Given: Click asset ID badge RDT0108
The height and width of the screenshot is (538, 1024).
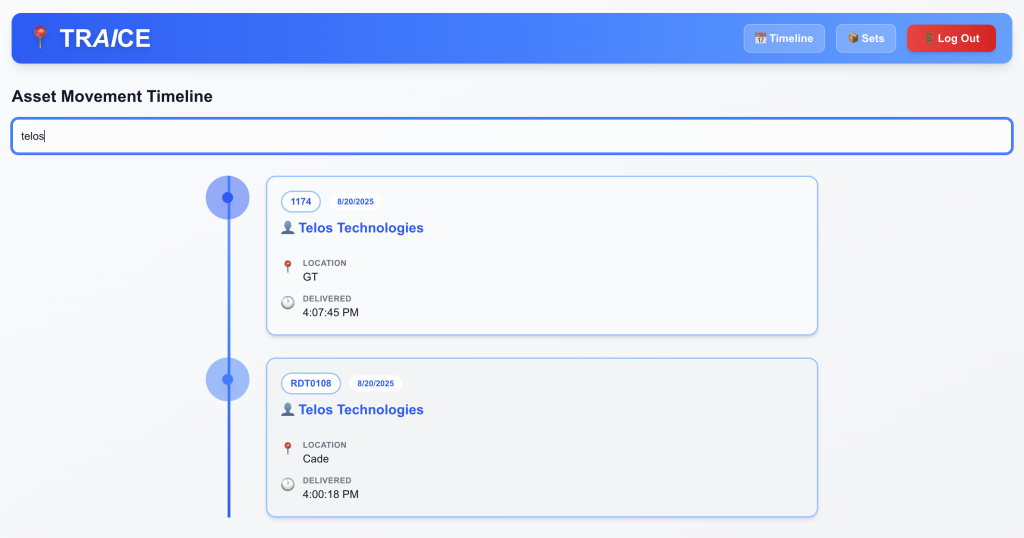Looking at the screenshot, I should [311, 384].
